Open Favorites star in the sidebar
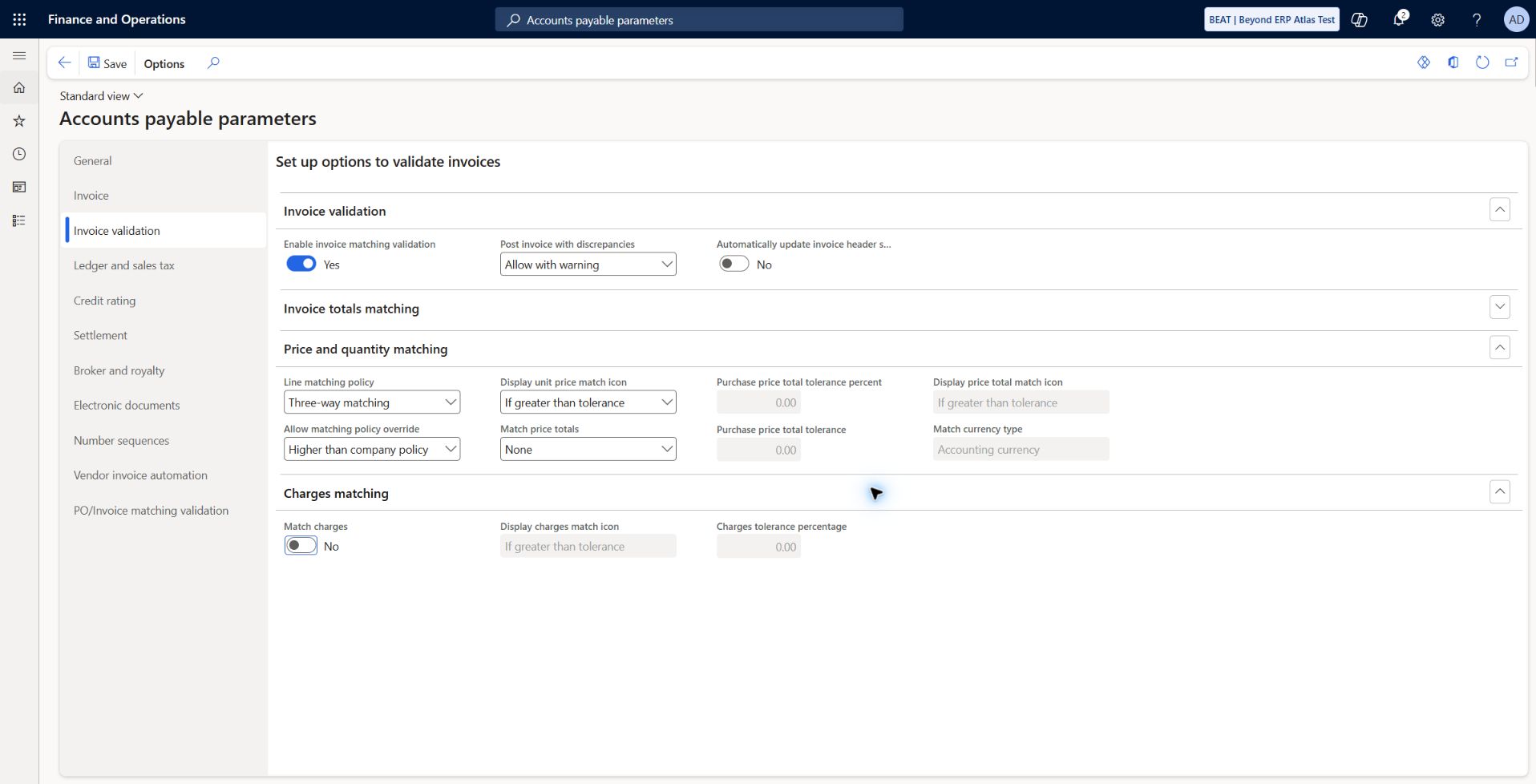This screenshot has height=784, width=1536. pos(19,121)
